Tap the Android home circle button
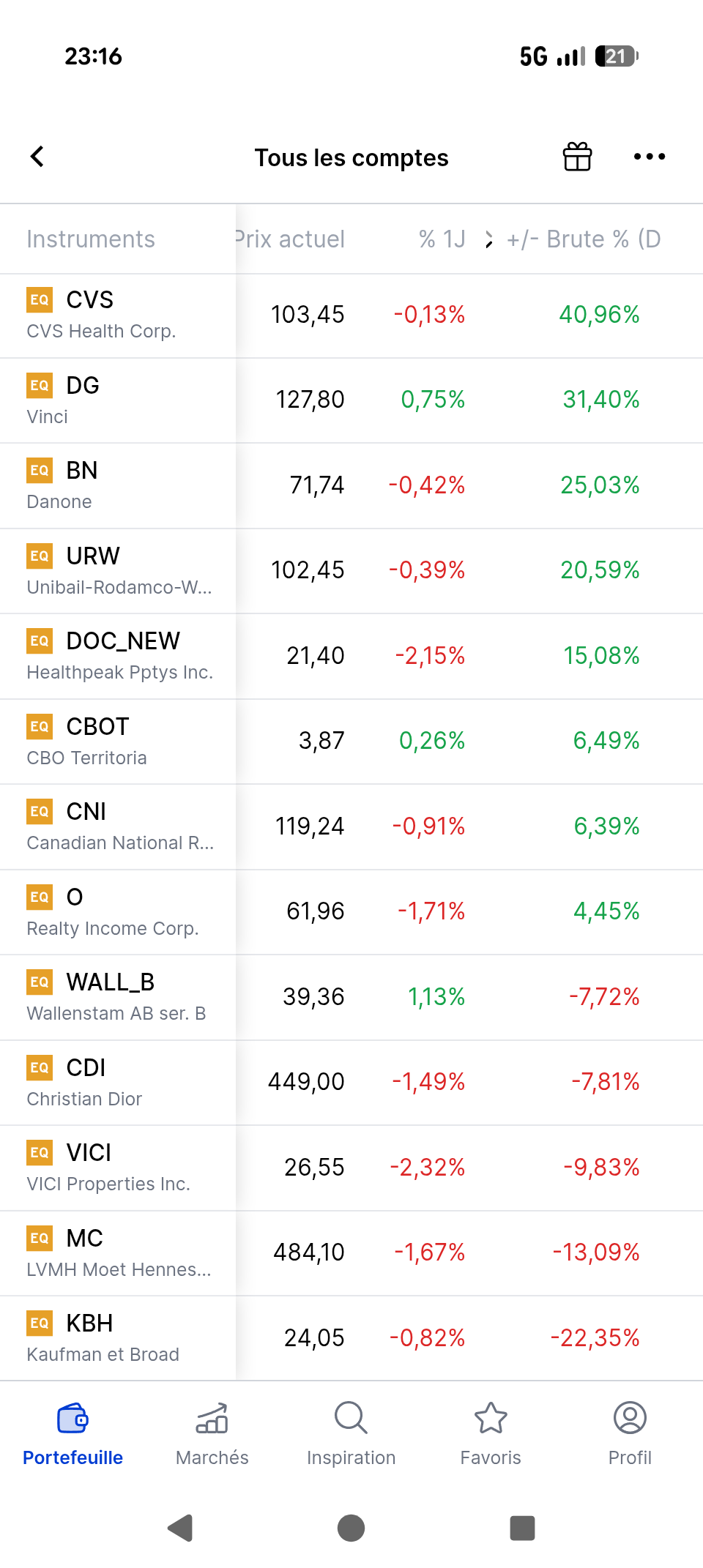703x1568 pixels. pyautogui.click(x=351, y=1528)
